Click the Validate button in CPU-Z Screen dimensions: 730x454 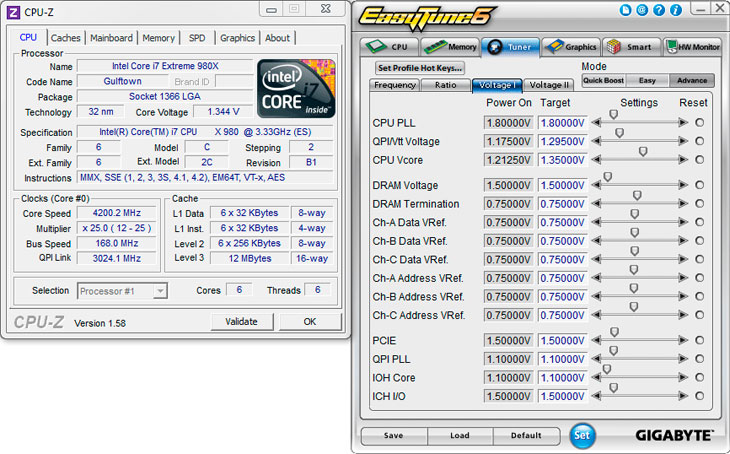(241, 322)
